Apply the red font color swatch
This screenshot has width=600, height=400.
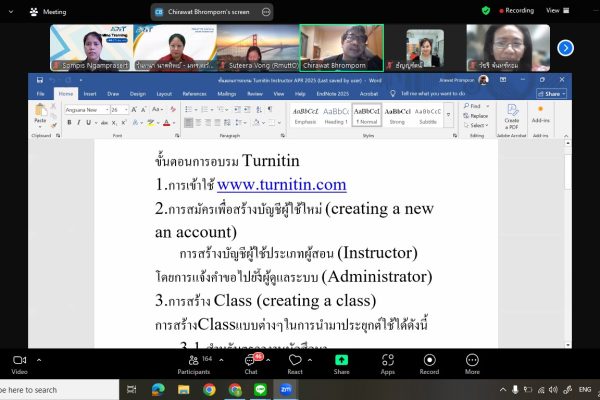166,123
